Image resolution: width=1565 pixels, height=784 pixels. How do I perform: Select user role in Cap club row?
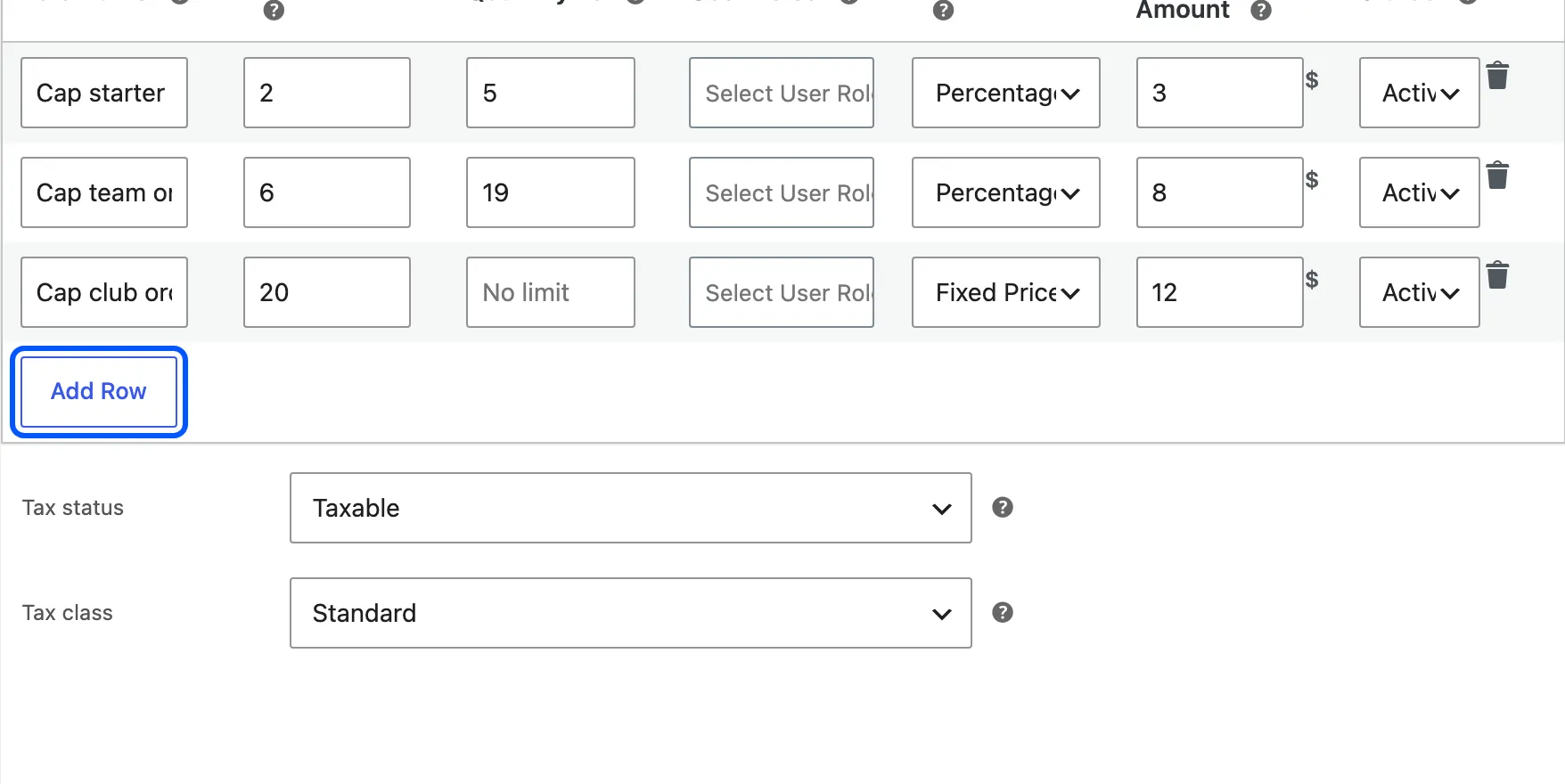782,292
